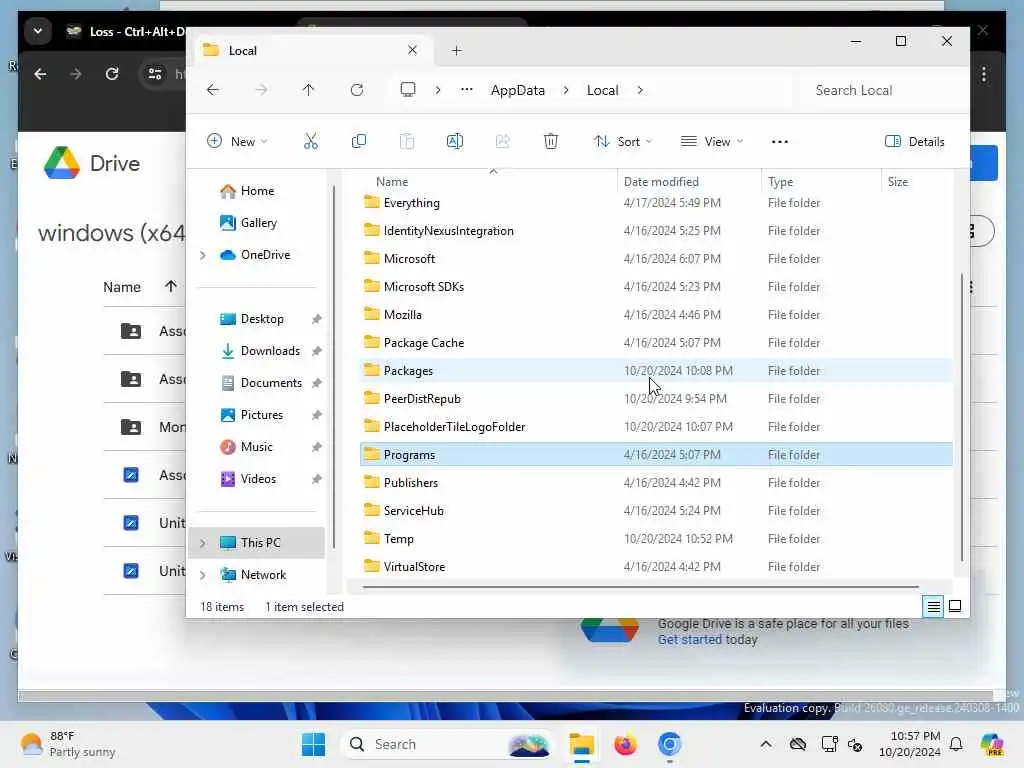
Task: Open File Explorer from taskbar
Action: click(x=581, y=744)
